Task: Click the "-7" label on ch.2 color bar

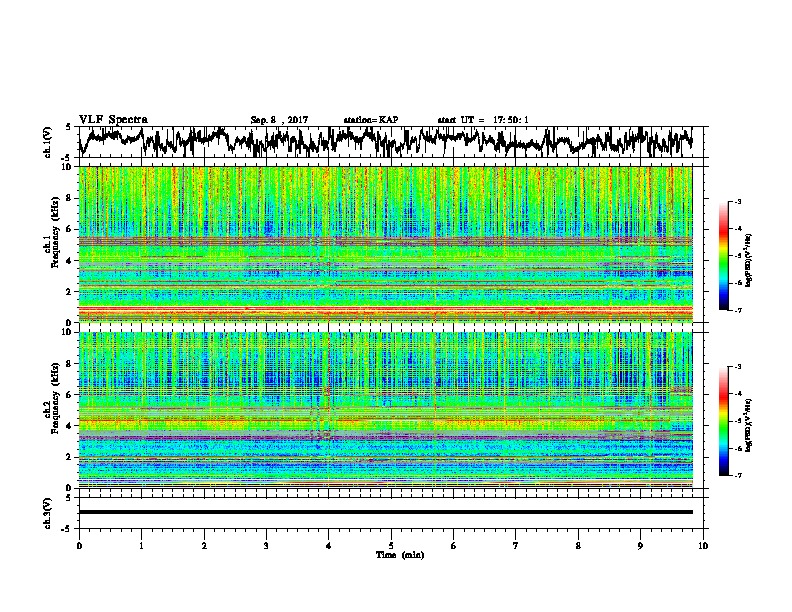Action: pos(737,476)
